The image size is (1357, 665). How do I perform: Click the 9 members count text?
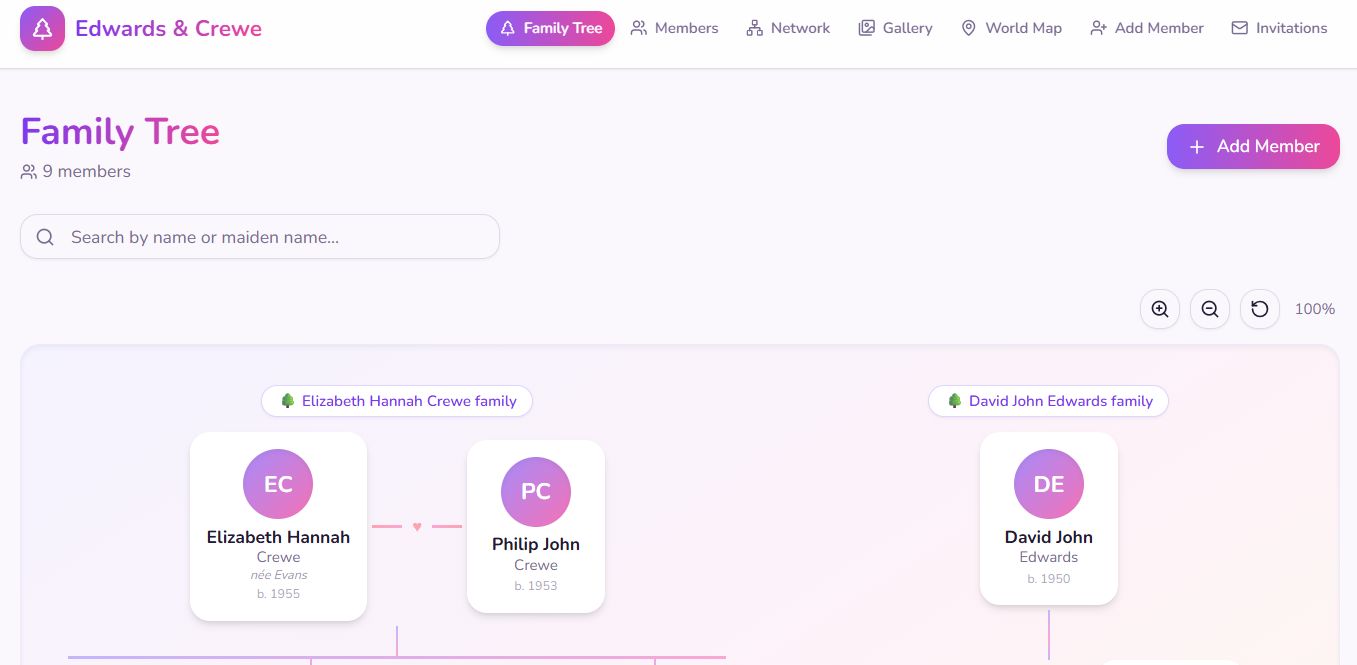[87, 171]
